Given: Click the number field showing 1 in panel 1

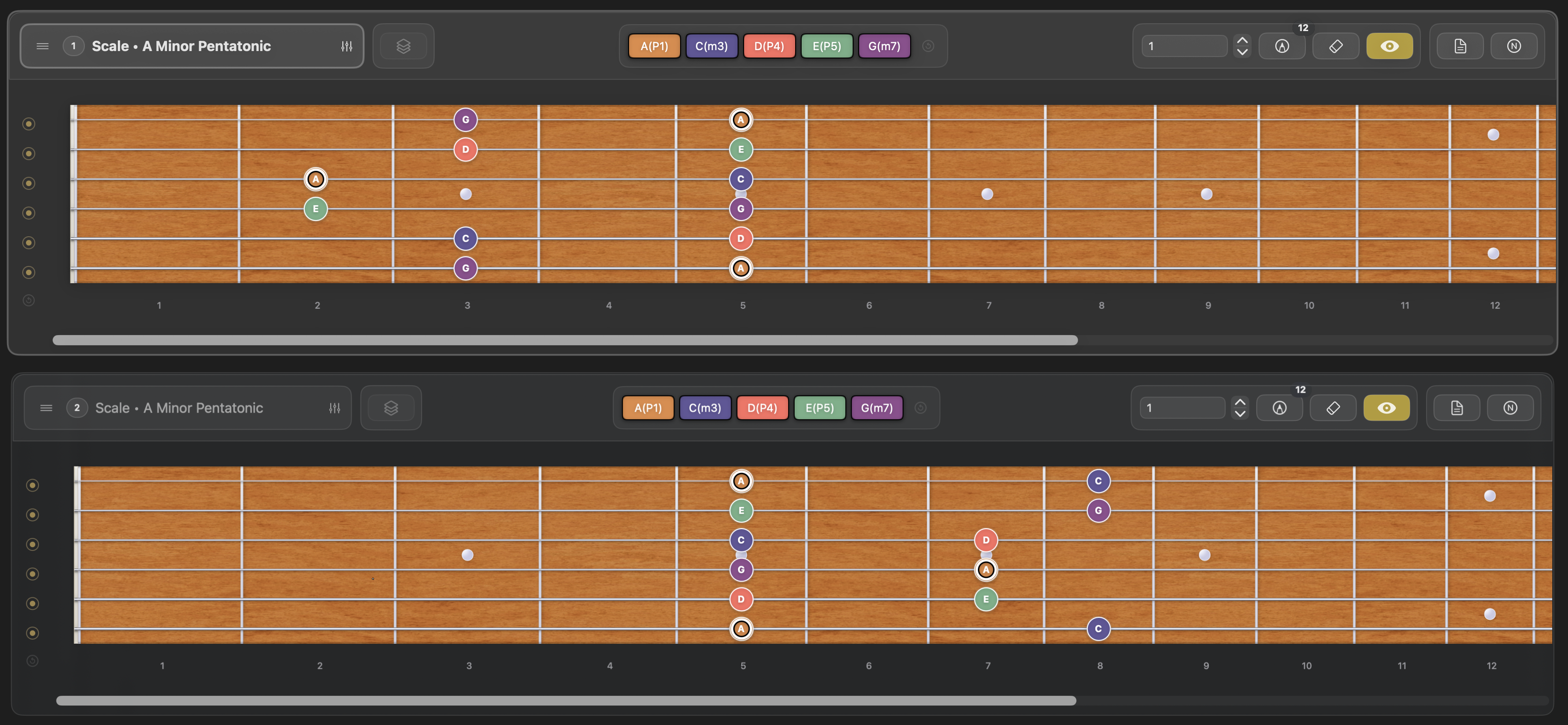Looking at the screenshot, I should (x=1184, y=46).
